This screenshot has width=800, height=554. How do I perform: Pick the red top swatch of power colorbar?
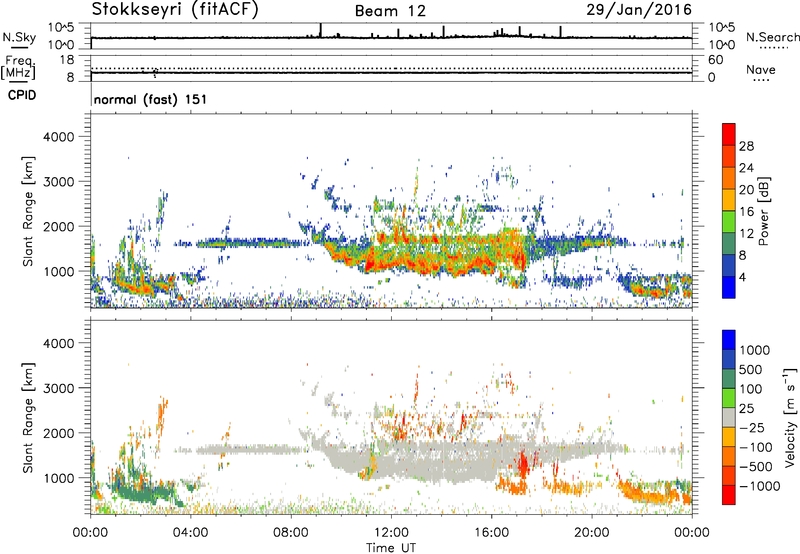729,135
